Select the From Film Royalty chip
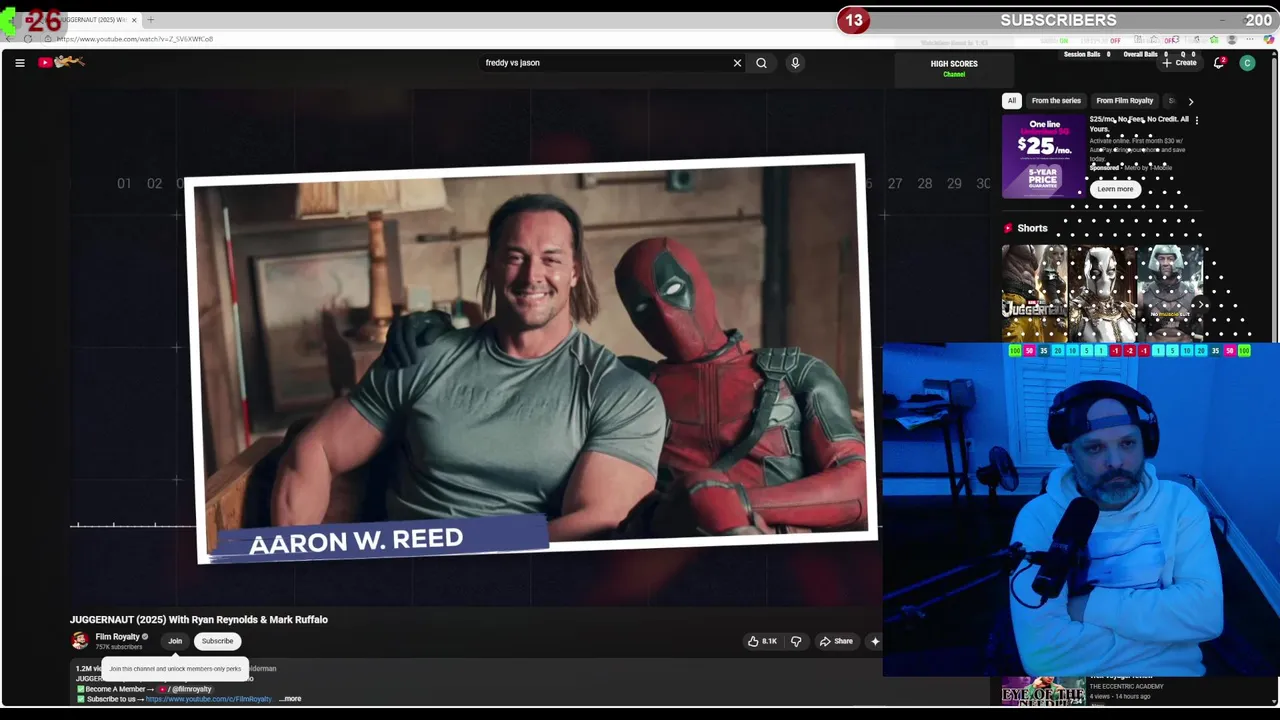 coord(1124,101)
